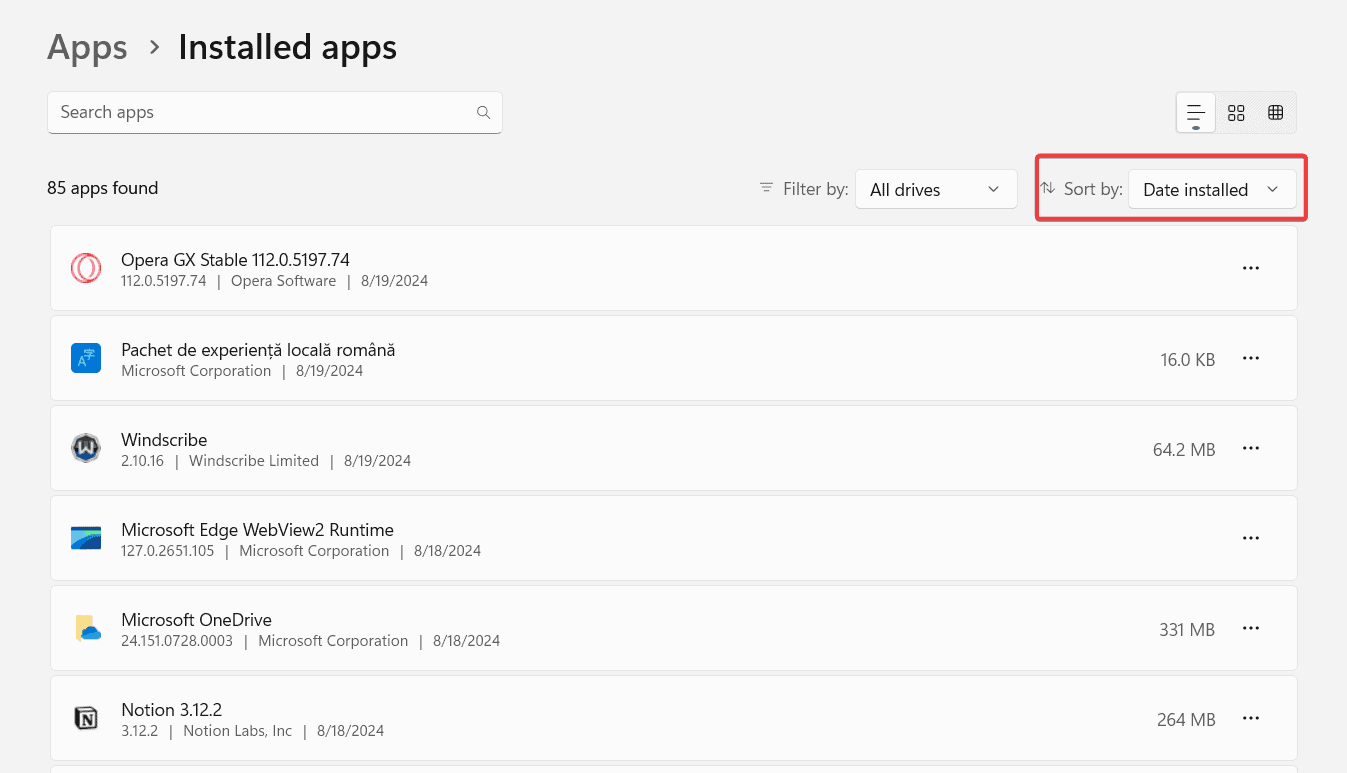Open options for Pachet de experiență locală română
Screen dimensions: 1347x773
point(1250,358)
